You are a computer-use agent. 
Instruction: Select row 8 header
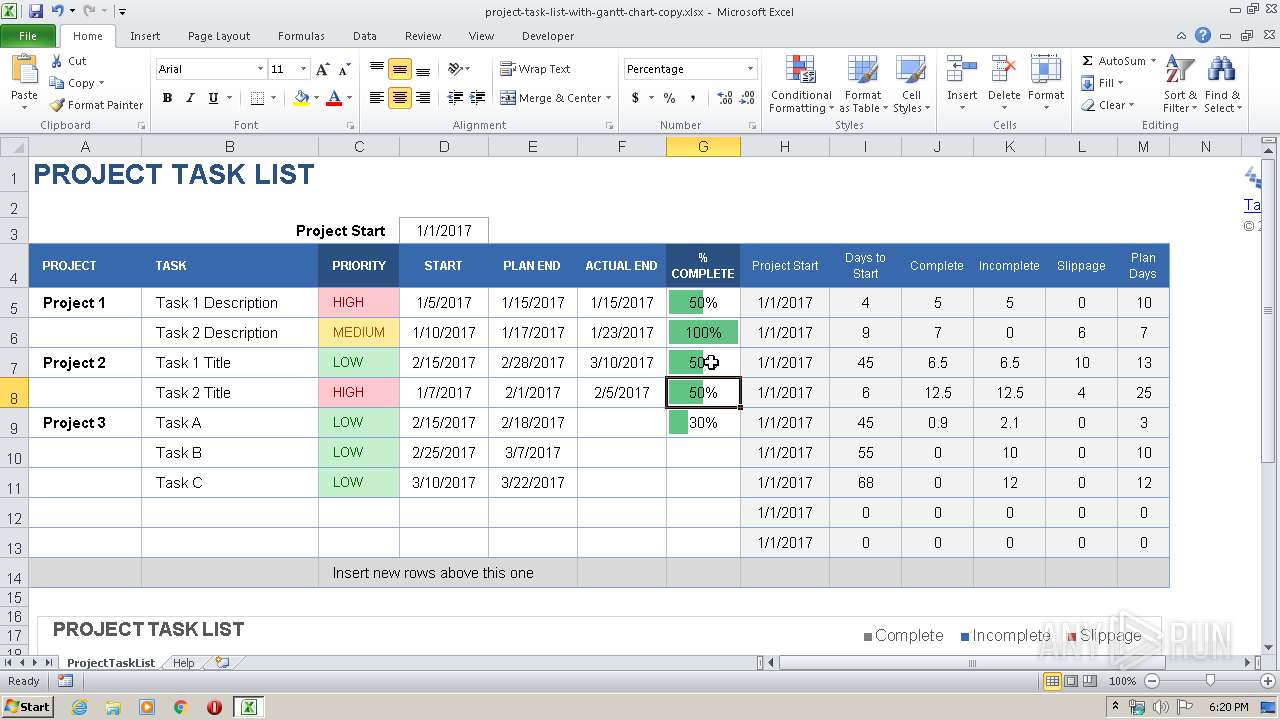14,393
